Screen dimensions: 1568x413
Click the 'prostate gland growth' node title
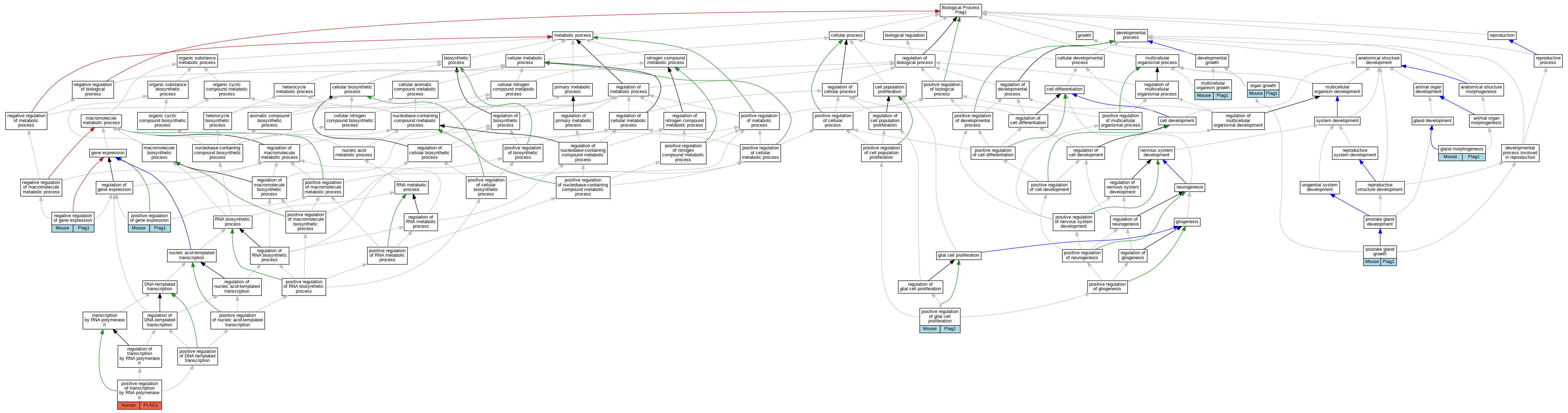(x=1380, y=251)
